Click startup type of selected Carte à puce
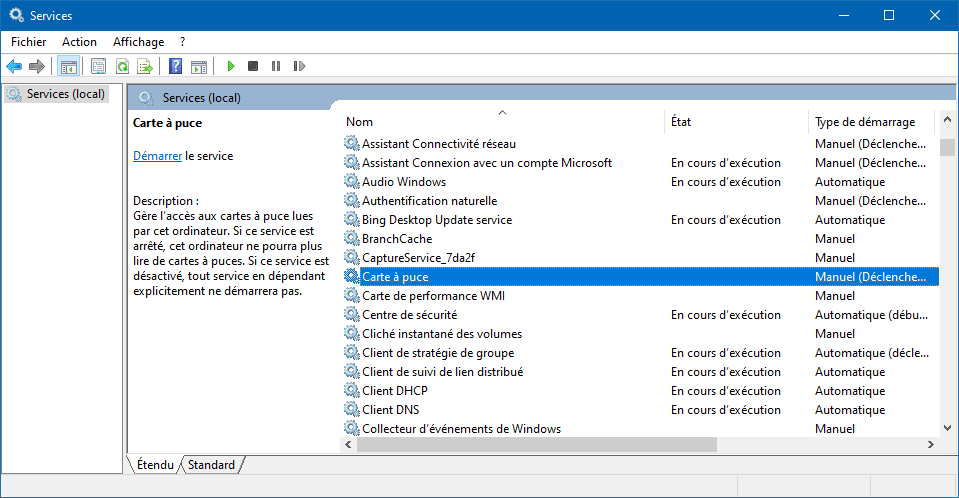 [870, 277]
